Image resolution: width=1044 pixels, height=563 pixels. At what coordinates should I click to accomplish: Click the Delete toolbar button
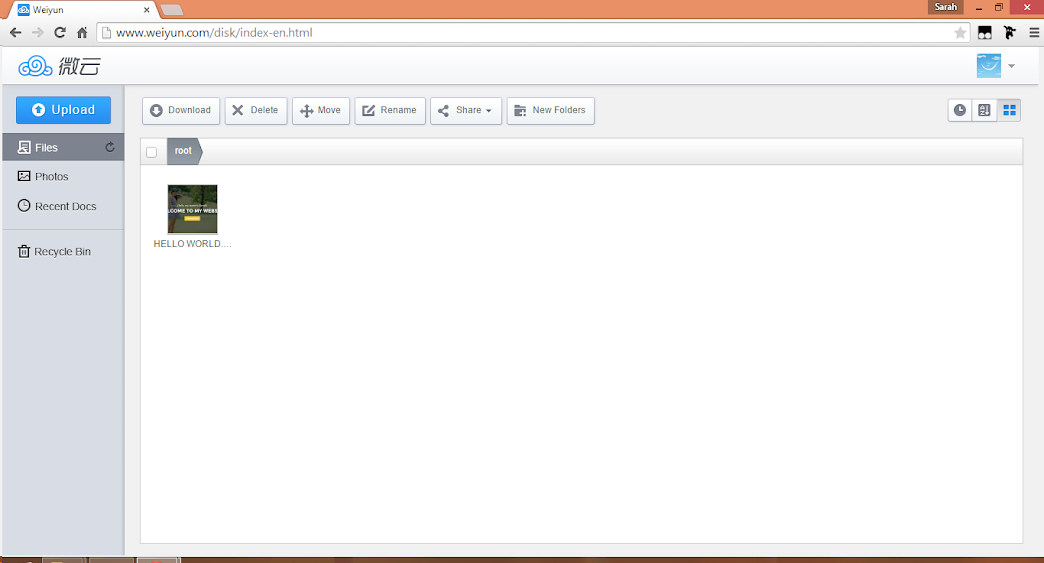(256, 110)
